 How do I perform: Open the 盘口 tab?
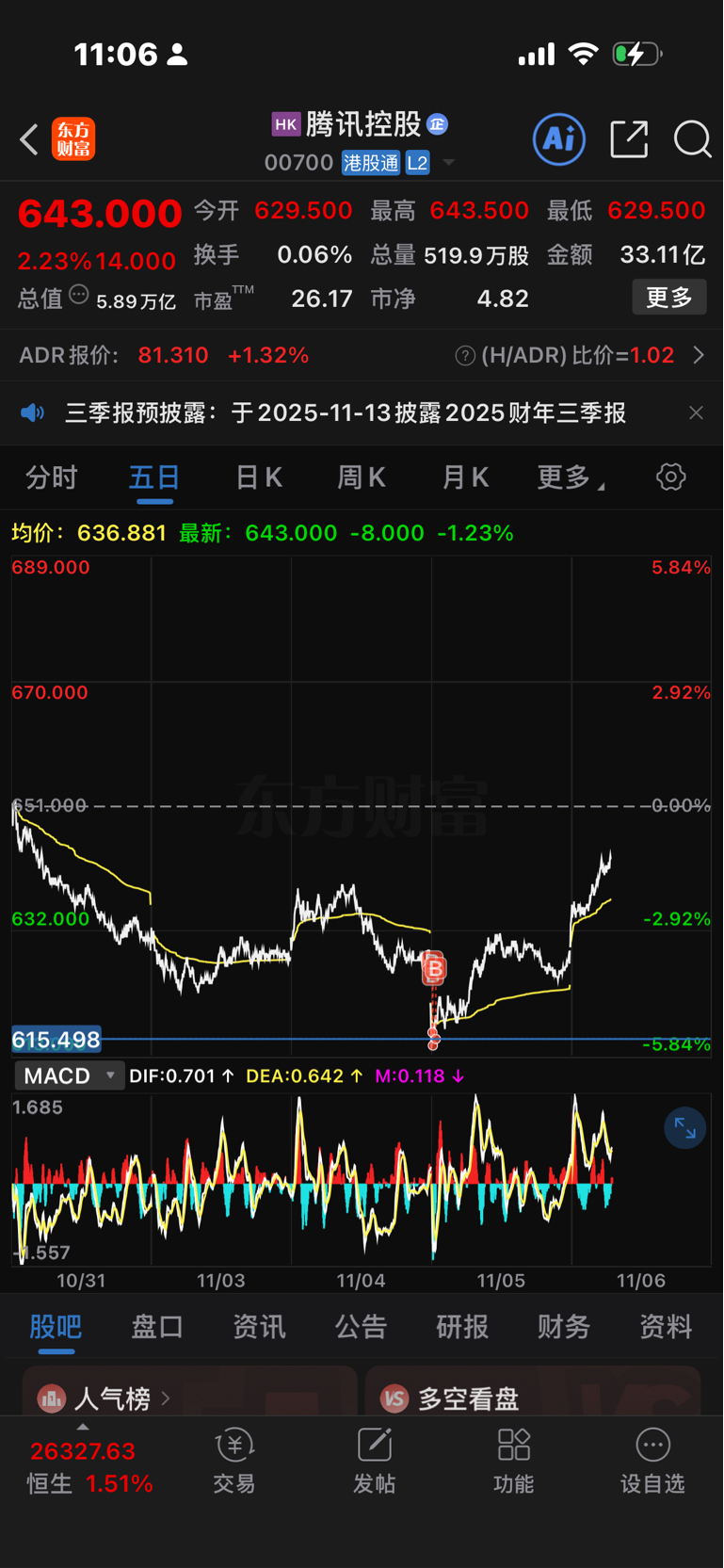click(x=157, y=1326)
